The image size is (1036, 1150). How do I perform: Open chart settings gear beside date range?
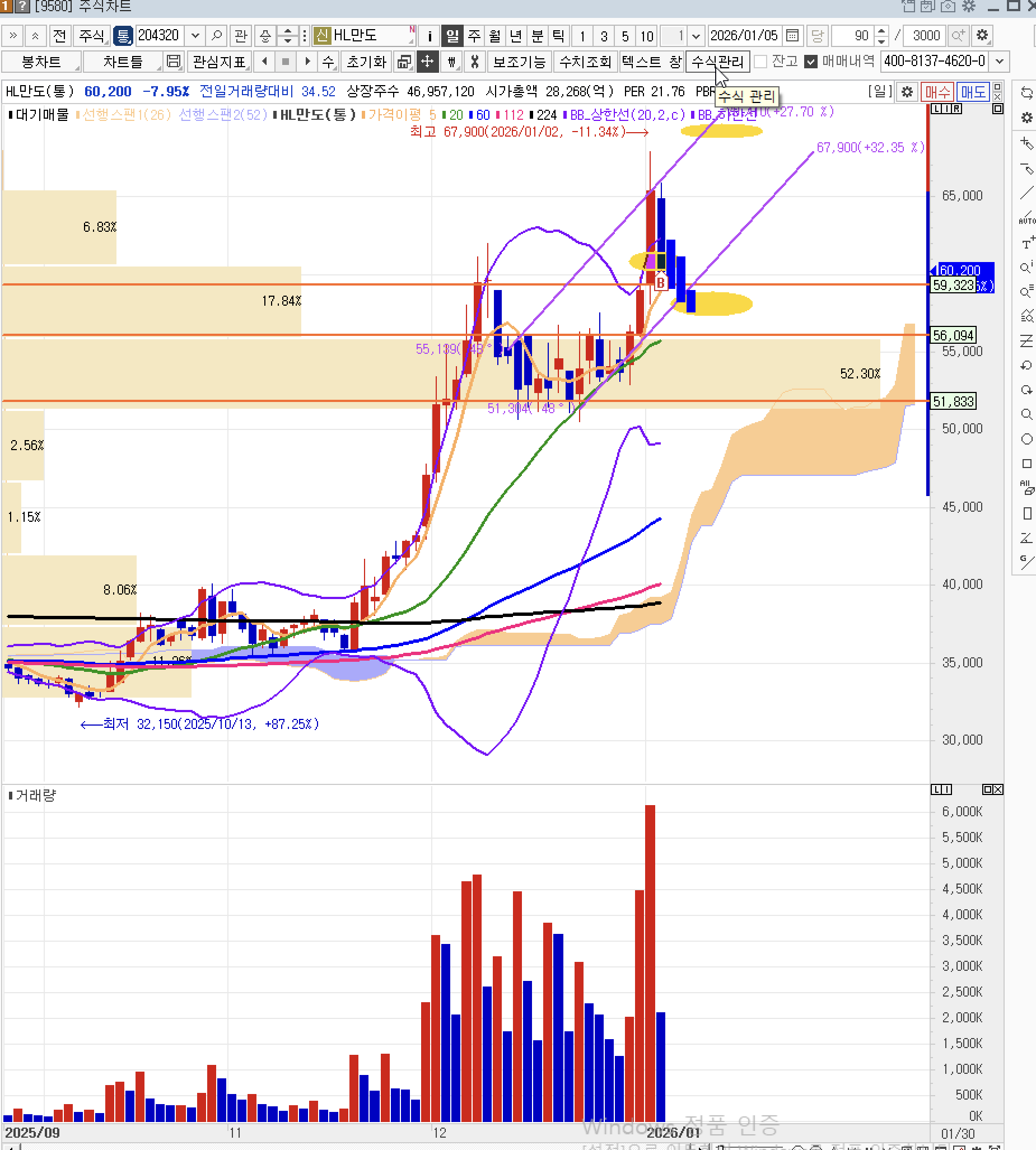(982, 36)
